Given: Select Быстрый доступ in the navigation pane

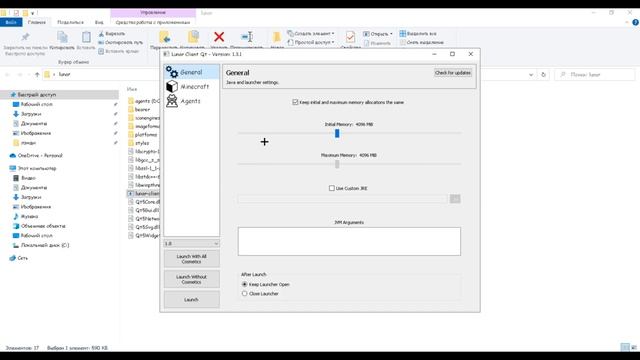Looking at the screenshot, I should pos(37,95).
